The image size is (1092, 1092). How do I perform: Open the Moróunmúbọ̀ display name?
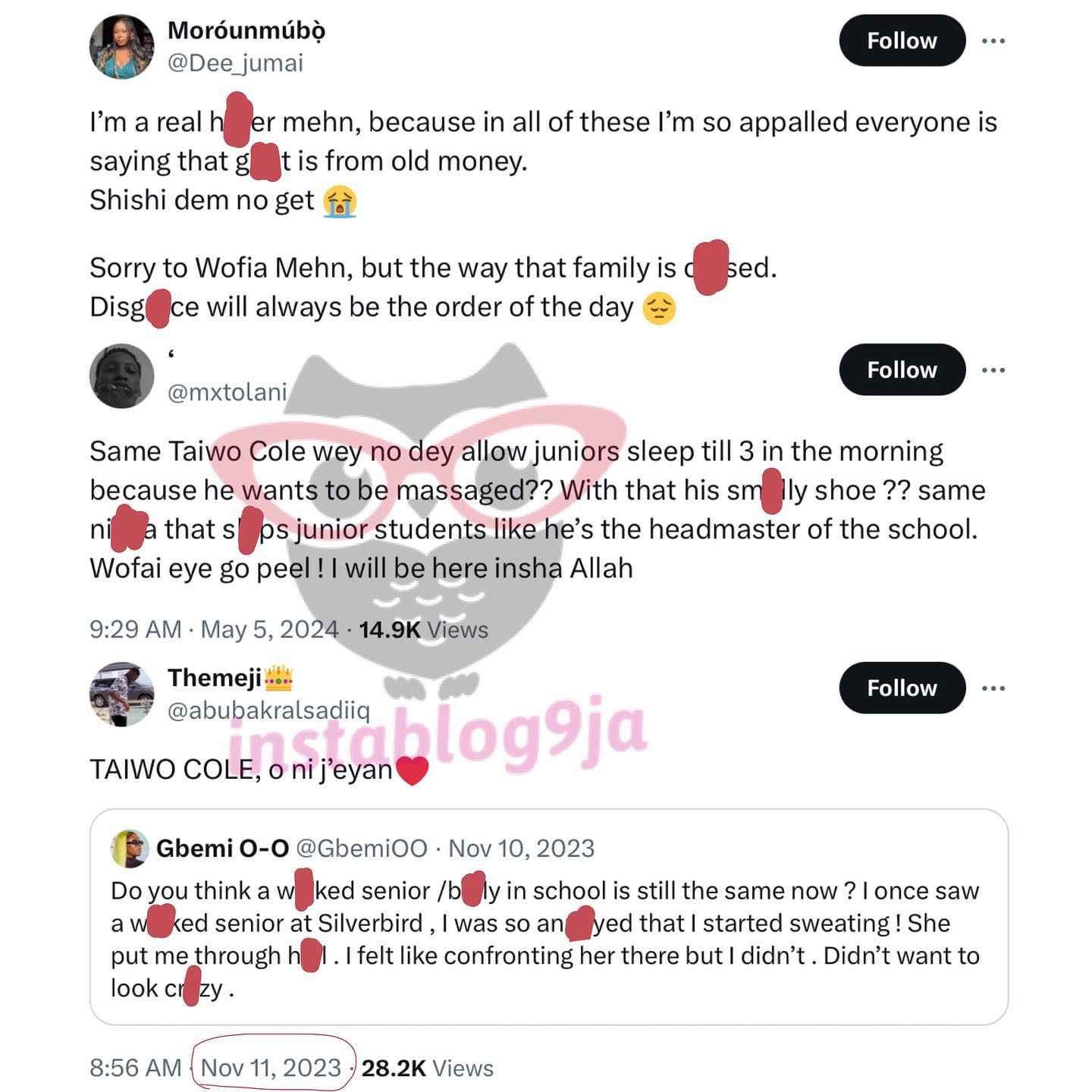pos(246,30)
